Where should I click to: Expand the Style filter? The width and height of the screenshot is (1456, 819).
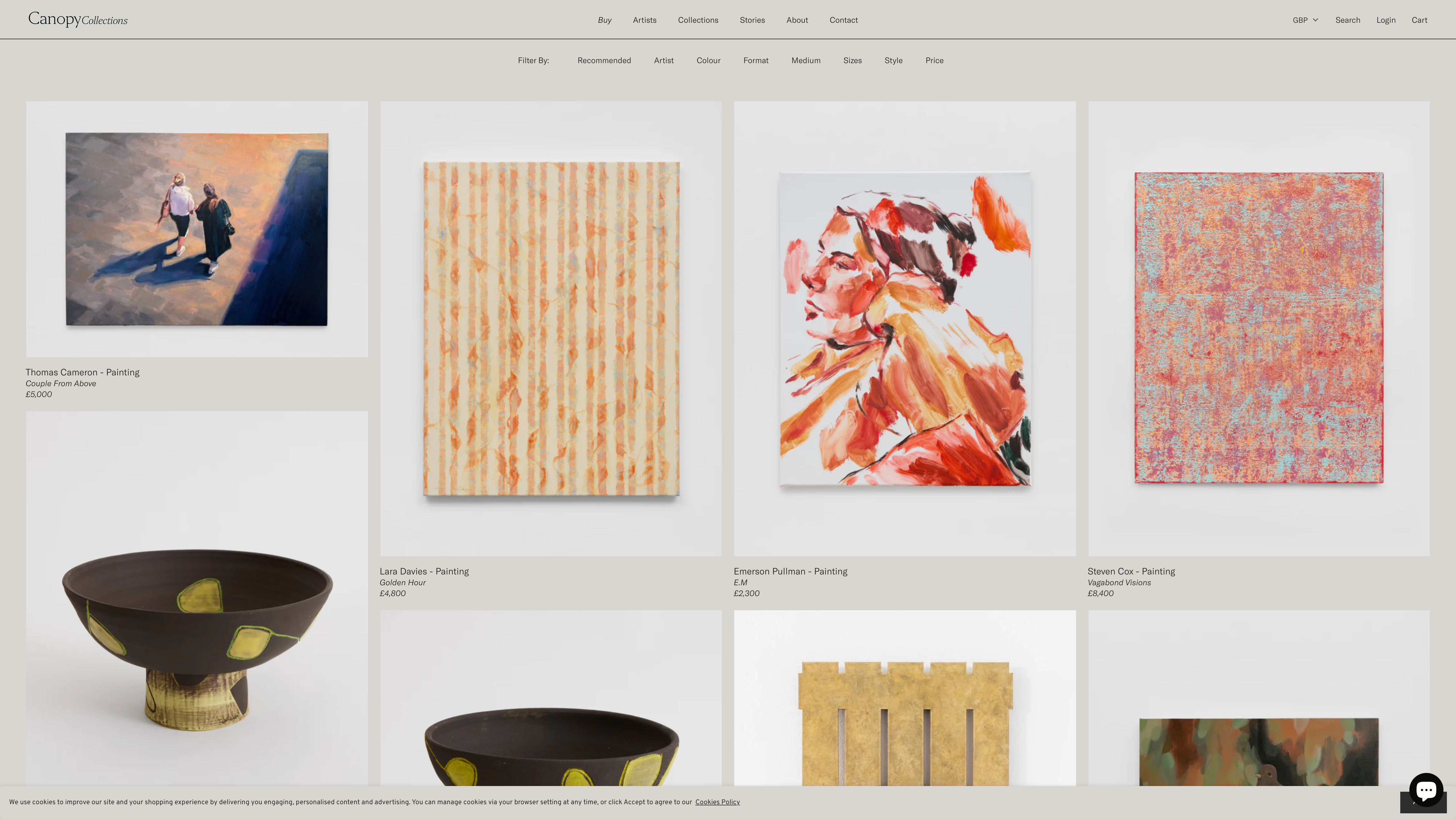tap(893, 61)
